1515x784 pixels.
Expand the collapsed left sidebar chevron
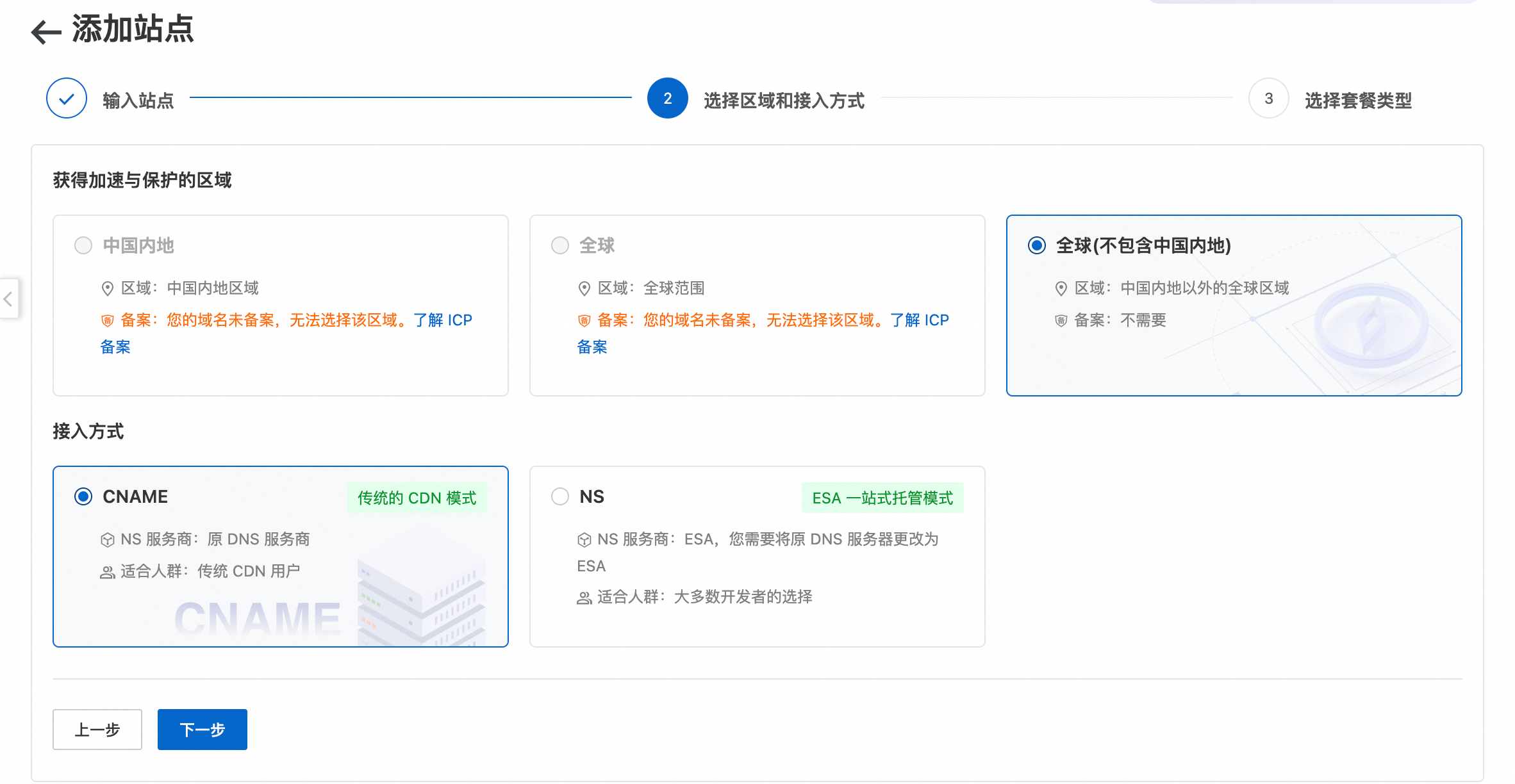pos(8,298)
